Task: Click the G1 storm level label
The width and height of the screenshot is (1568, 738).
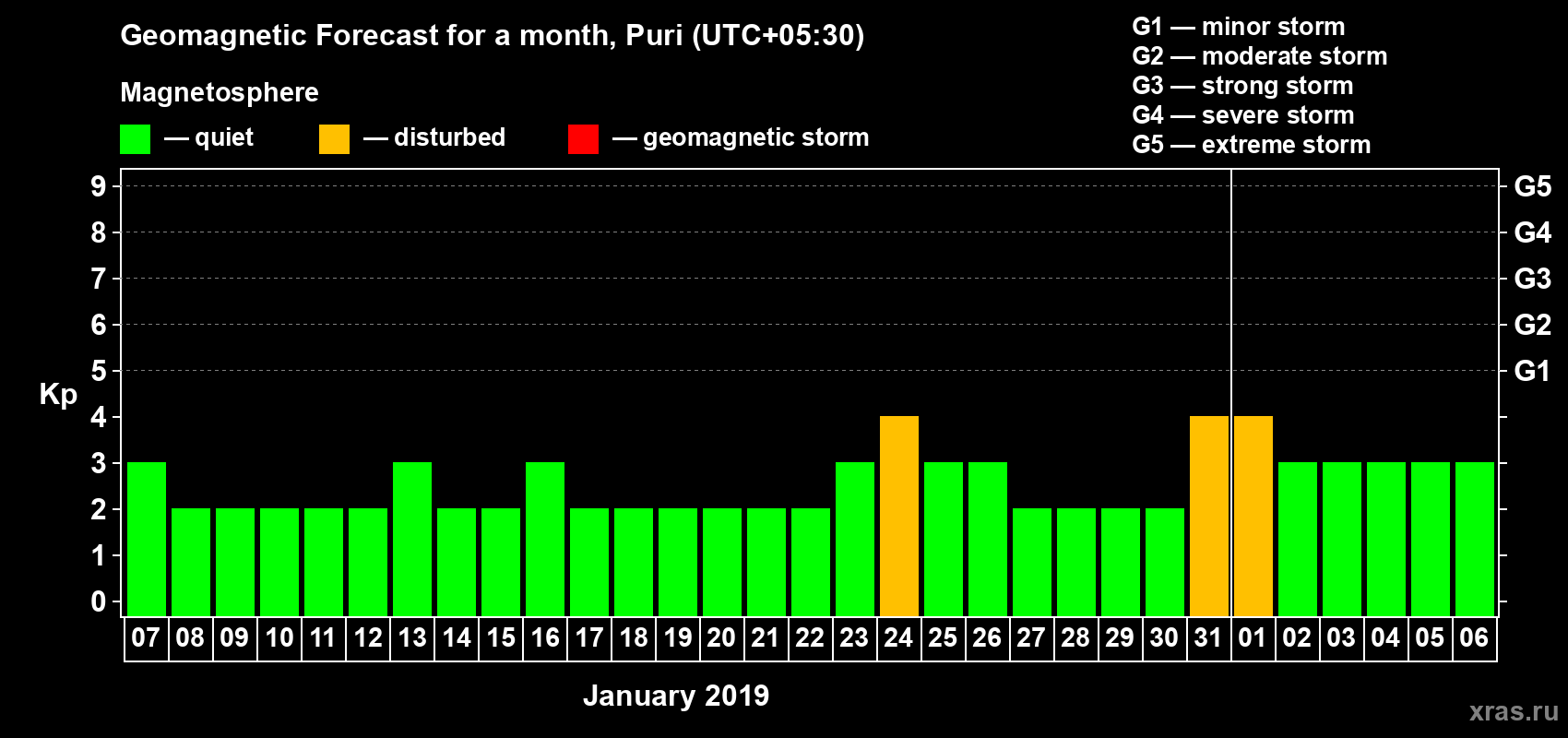Action: click(1532, 371)
